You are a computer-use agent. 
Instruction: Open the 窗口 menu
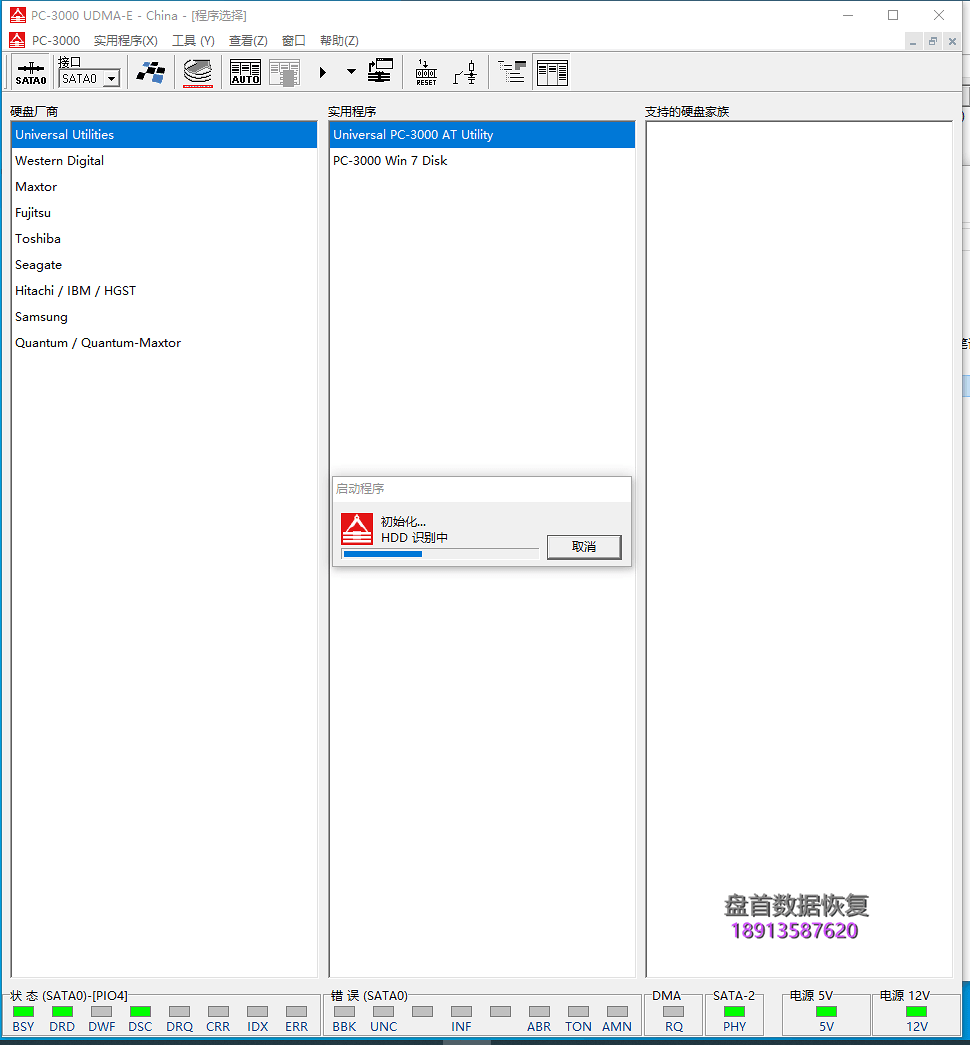point(293,41)
